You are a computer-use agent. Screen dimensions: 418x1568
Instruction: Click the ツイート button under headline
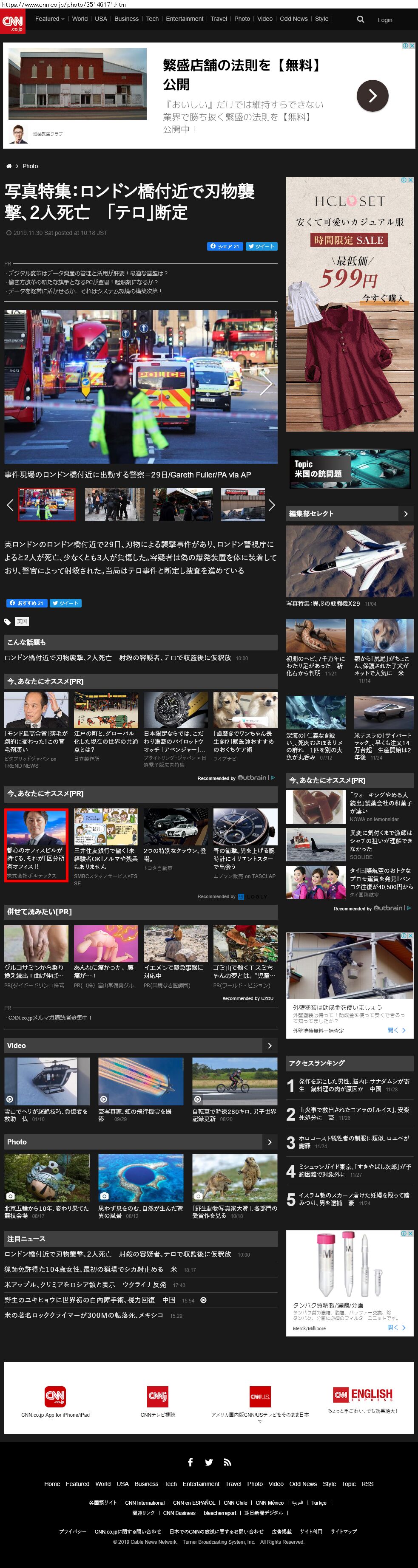(x=262, y=246)
